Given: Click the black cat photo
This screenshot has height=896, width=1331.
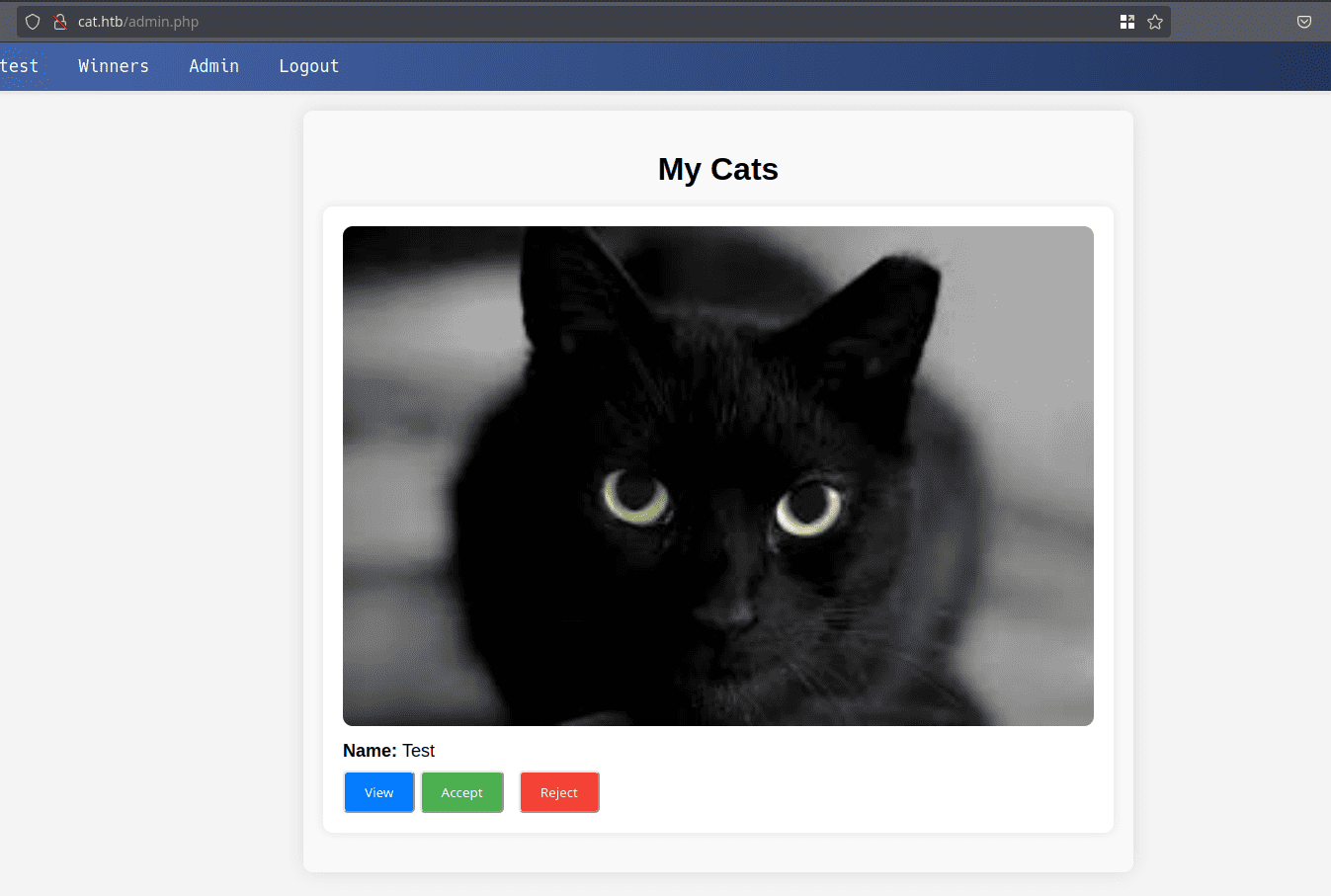Looking at the screenshot, I should [717, 476].
